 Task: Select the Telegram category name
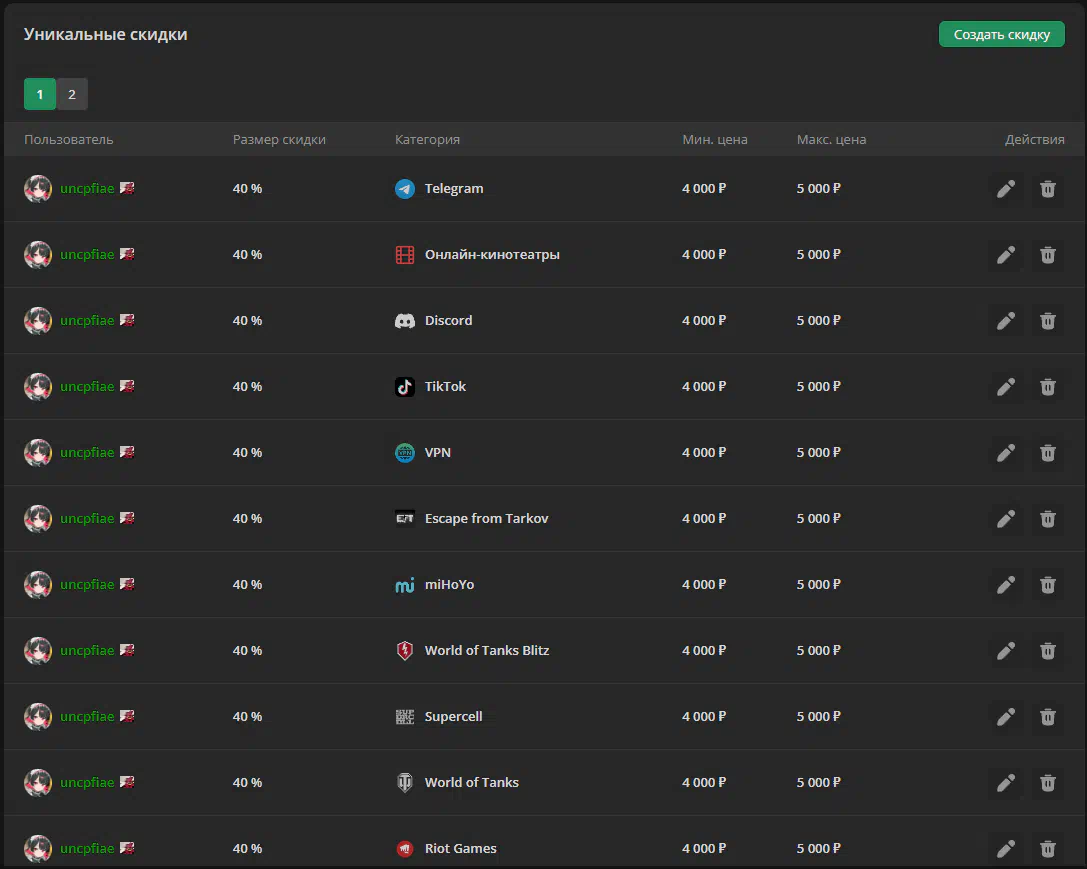(454, 188)
